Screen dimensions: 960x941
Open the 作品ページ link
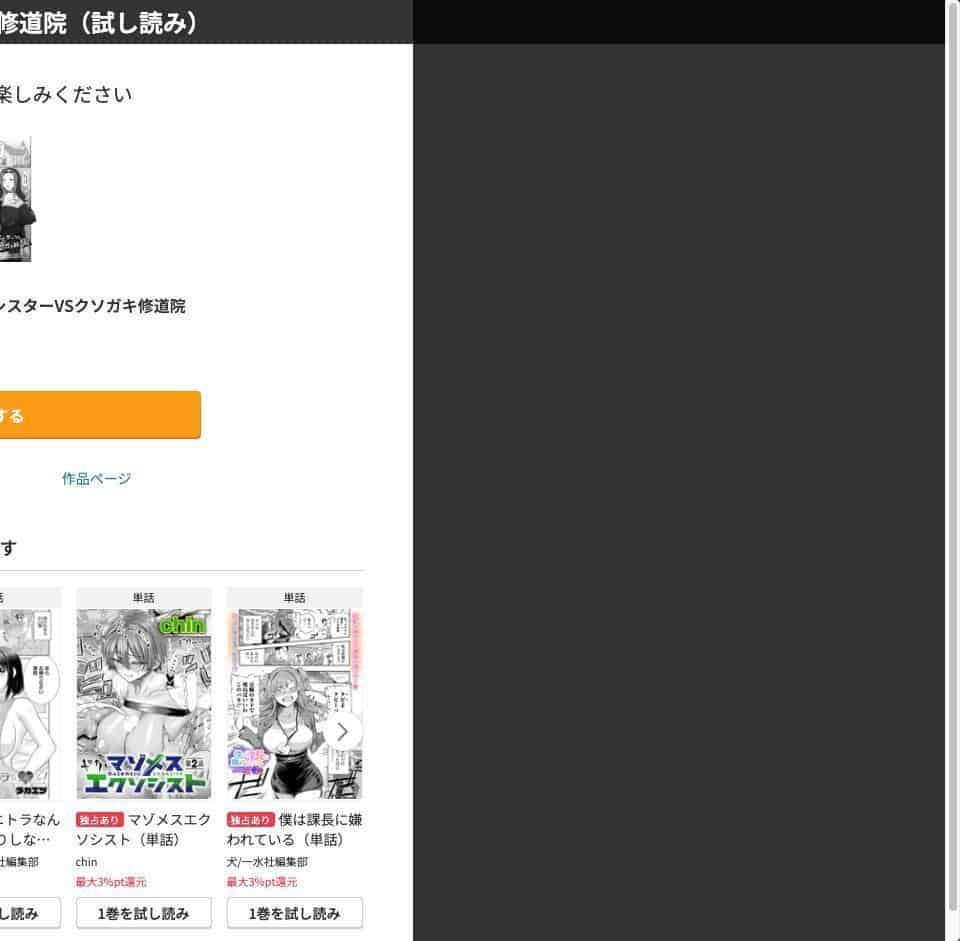click(96, 478)
